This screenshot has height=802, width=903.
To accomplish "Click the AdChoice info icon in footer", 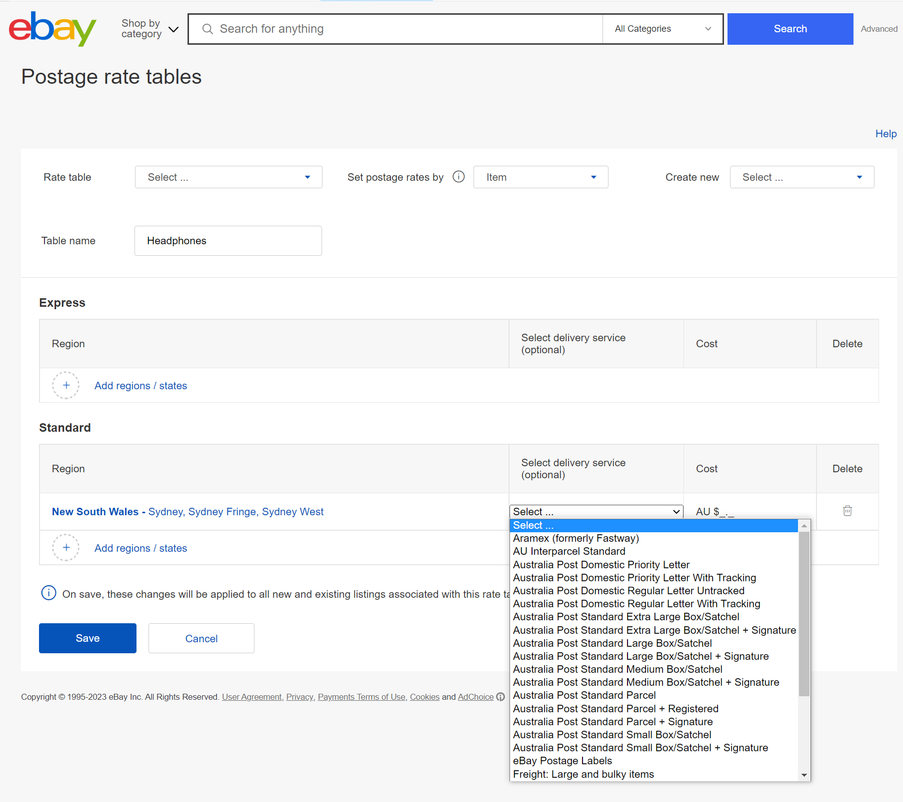I will click(x=500, y=697).
